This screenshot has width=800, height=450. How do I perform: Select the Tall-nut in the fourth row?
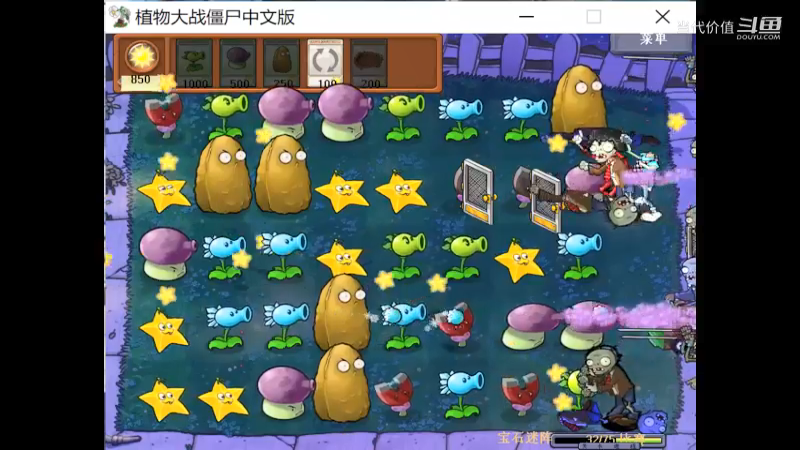(x=341, y=312)
